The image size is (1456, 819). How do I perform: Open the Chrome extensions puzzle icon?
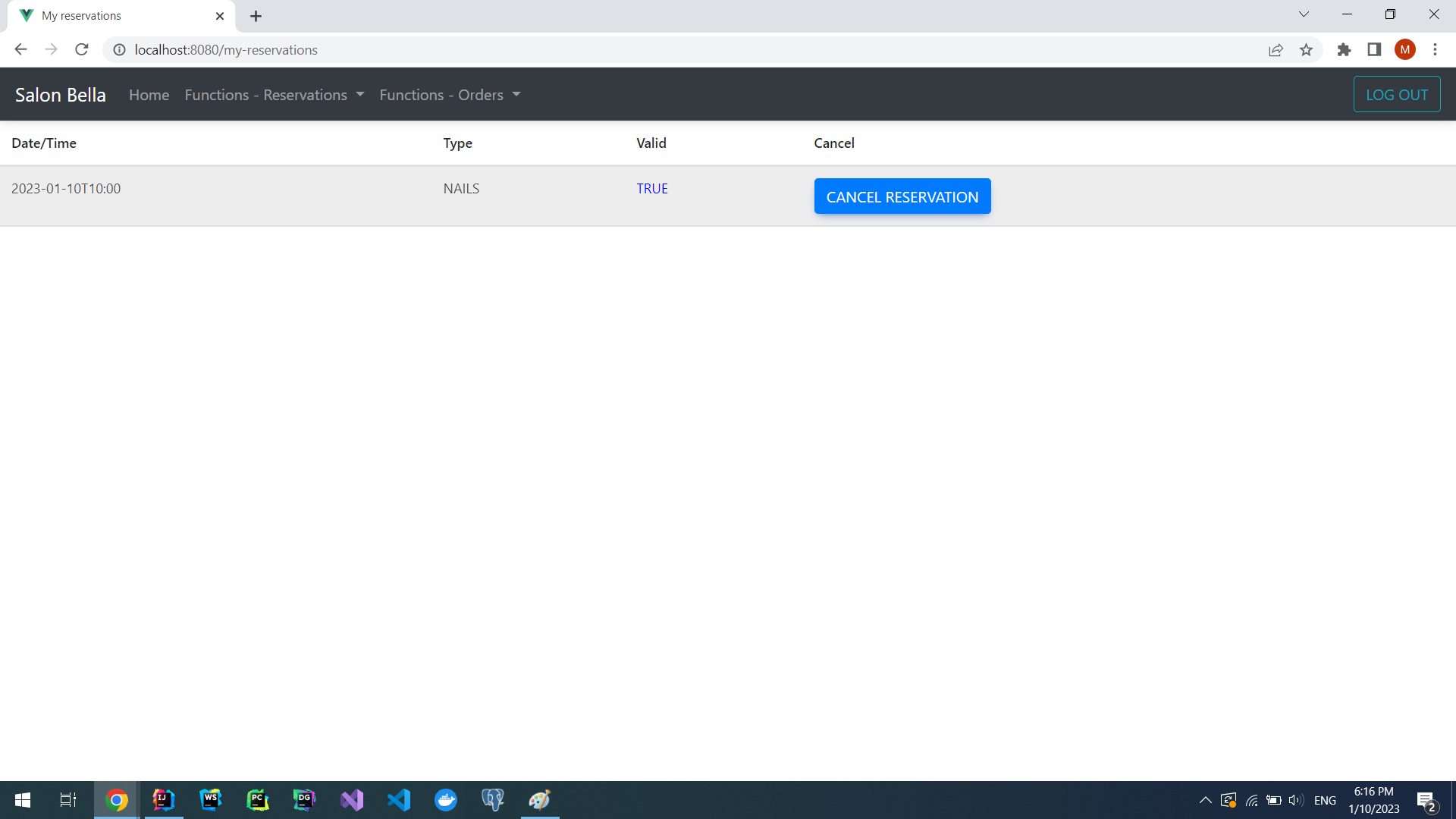(1344, 50)
